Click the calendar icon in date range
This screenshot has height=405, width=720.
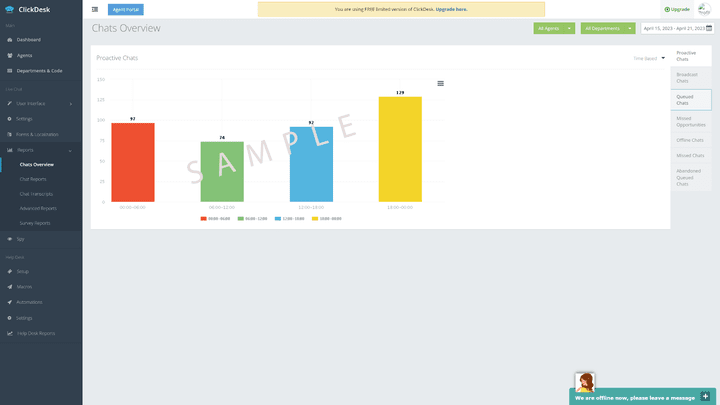(709, 28)
